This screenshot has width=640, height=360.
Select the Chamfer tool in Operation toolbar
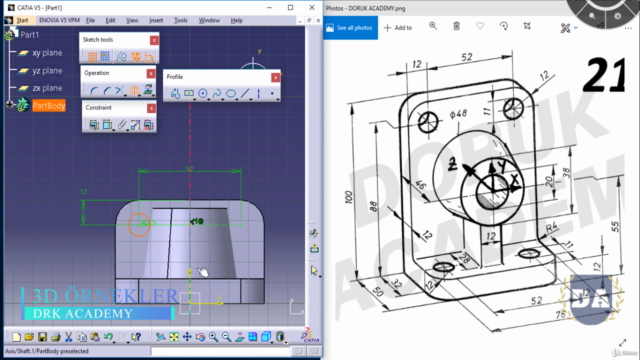pyautogui.click(x=107, y=91)
